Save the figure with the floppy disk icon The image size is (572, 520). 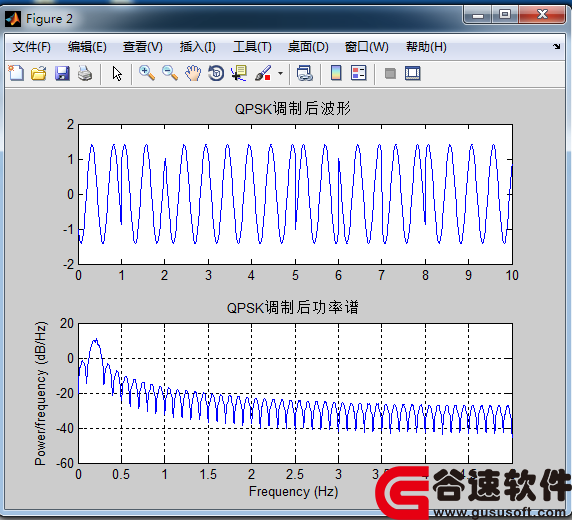coord(62,73)
